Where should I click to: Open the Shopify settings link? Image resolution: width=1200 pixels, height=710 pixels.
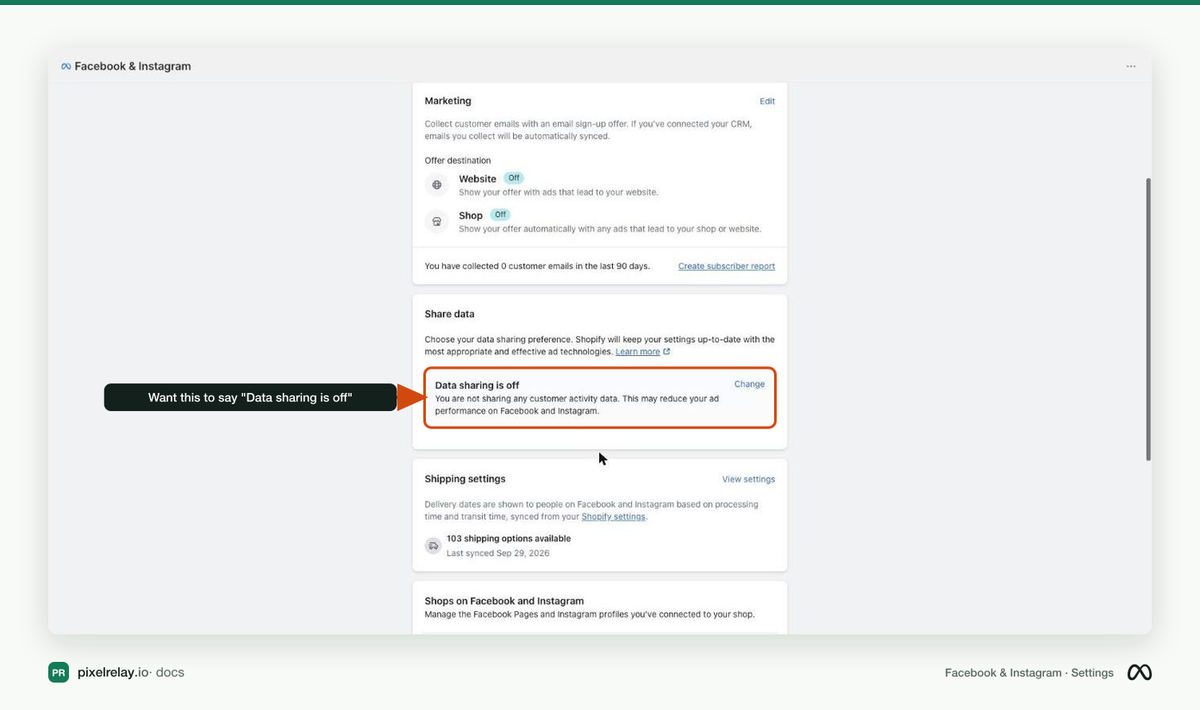(x=613, y=517)
